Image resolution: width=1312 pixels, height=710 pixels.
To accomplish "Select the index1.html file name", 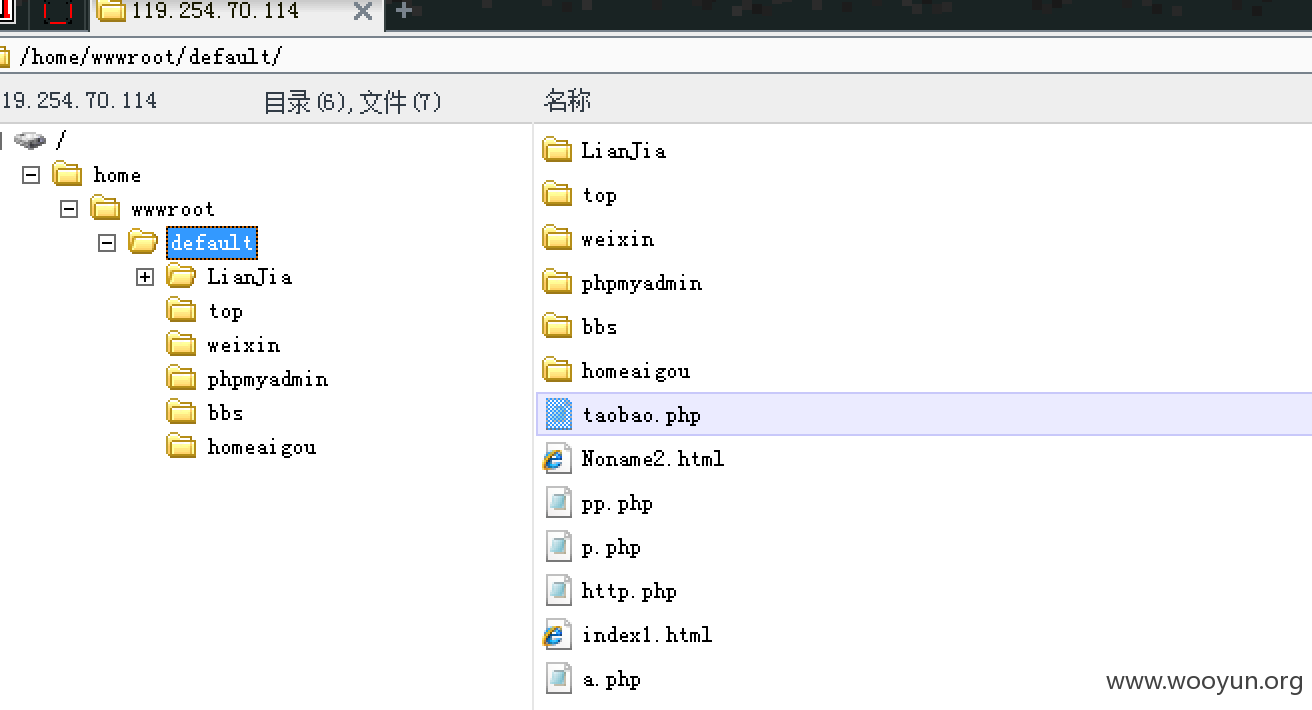I will point(647,635).
